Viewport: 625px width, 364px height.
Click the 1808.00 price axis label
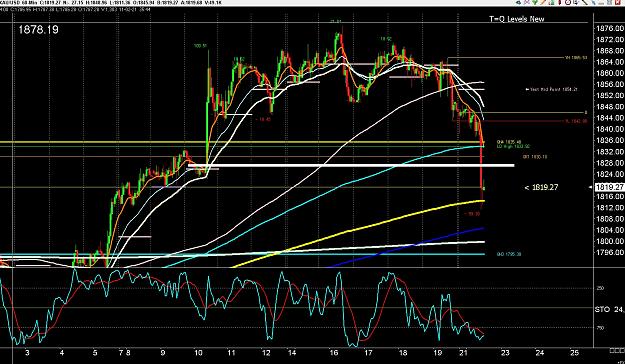tap(609, 219)
